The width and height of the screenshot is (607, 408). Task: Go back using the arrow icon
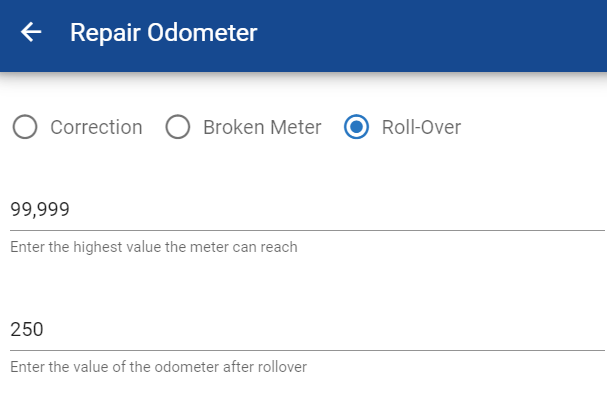(x=31, y=33)
